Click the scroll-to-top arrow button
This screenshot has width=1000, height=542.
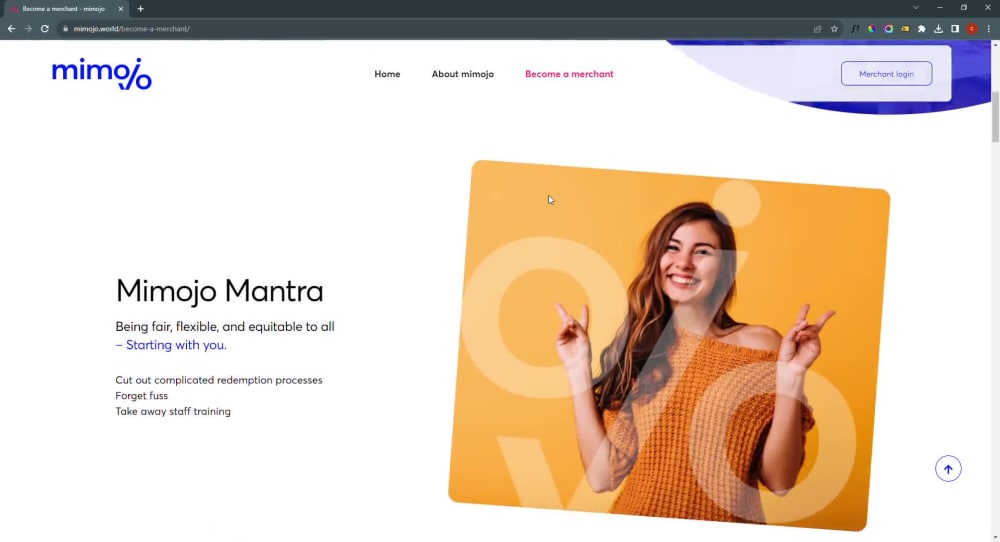(948, 469)
